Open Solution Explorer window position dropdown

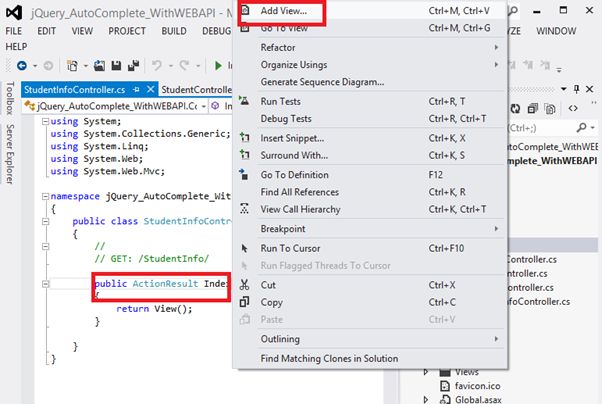tap(564, 89)
